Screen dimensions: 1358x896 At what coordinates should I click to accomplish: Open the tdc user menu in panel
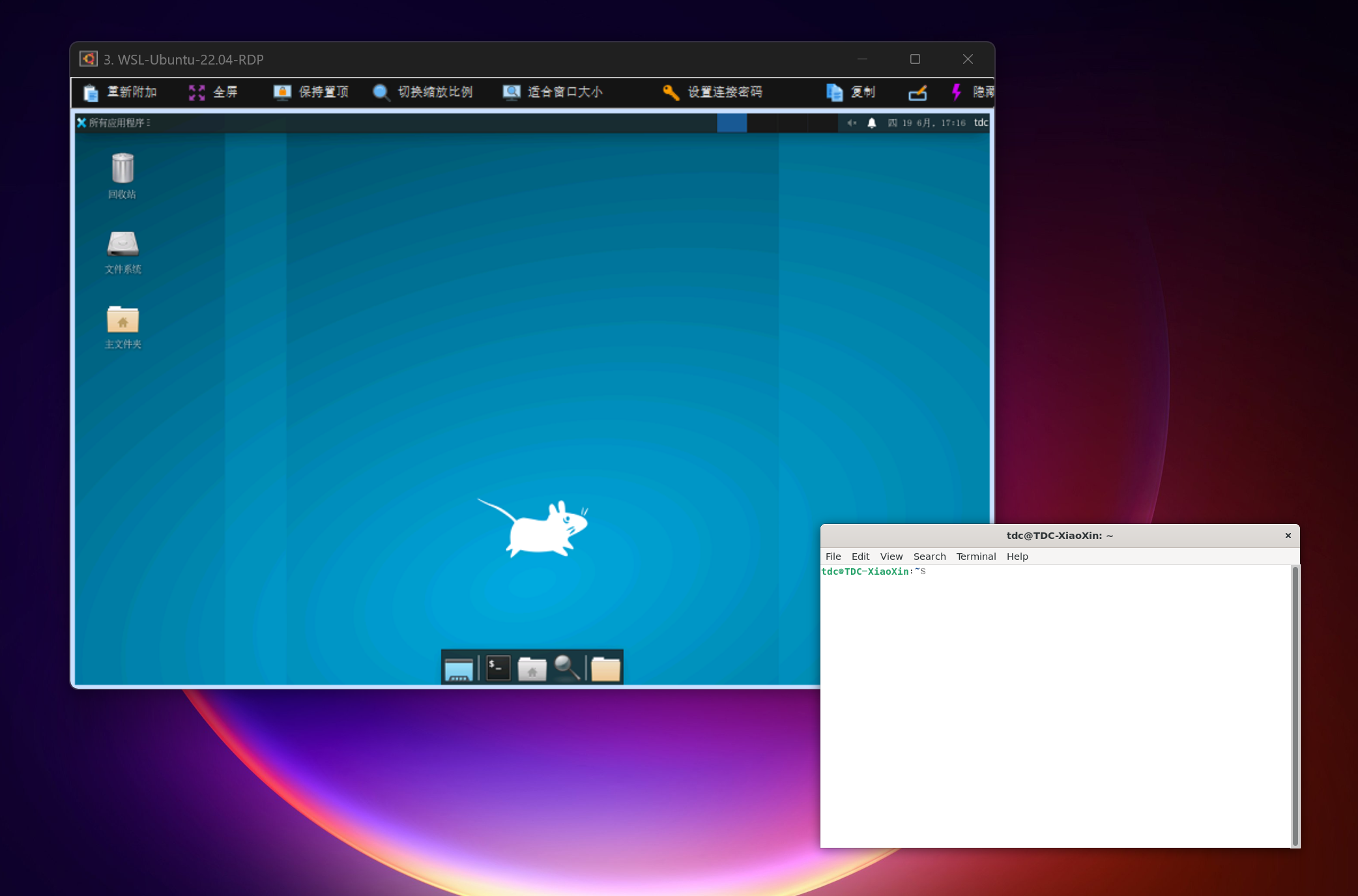click(981, 123)
